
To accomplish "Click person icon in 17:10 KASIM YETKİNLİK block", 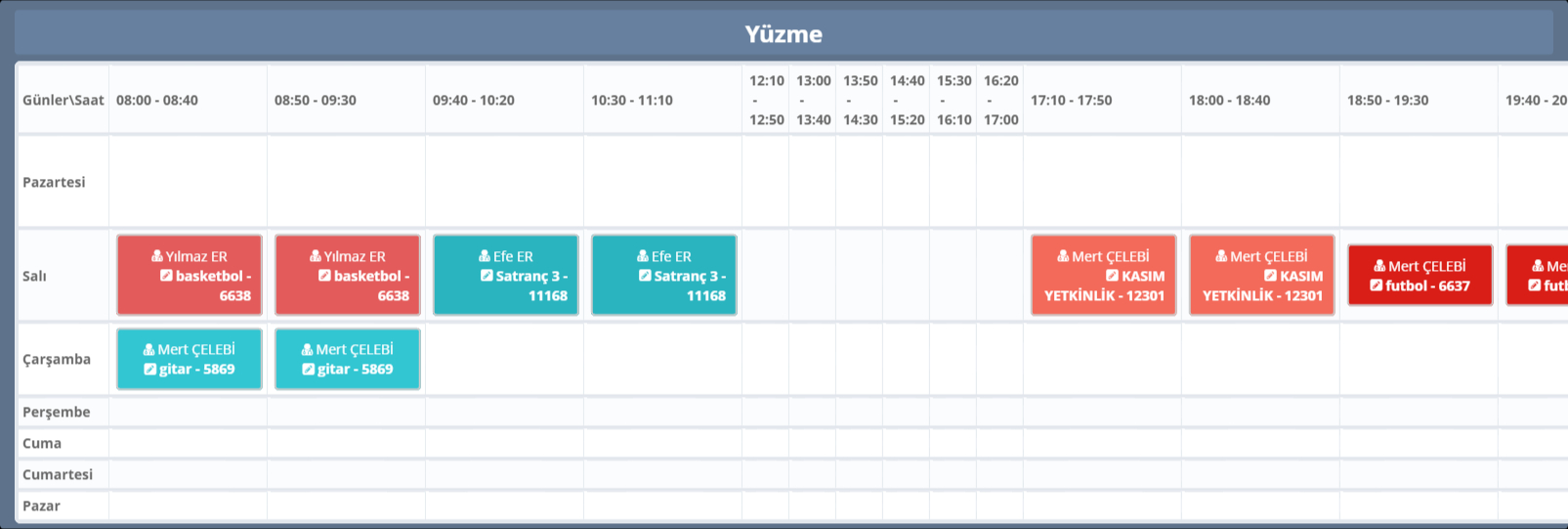I will [1063, 256].
